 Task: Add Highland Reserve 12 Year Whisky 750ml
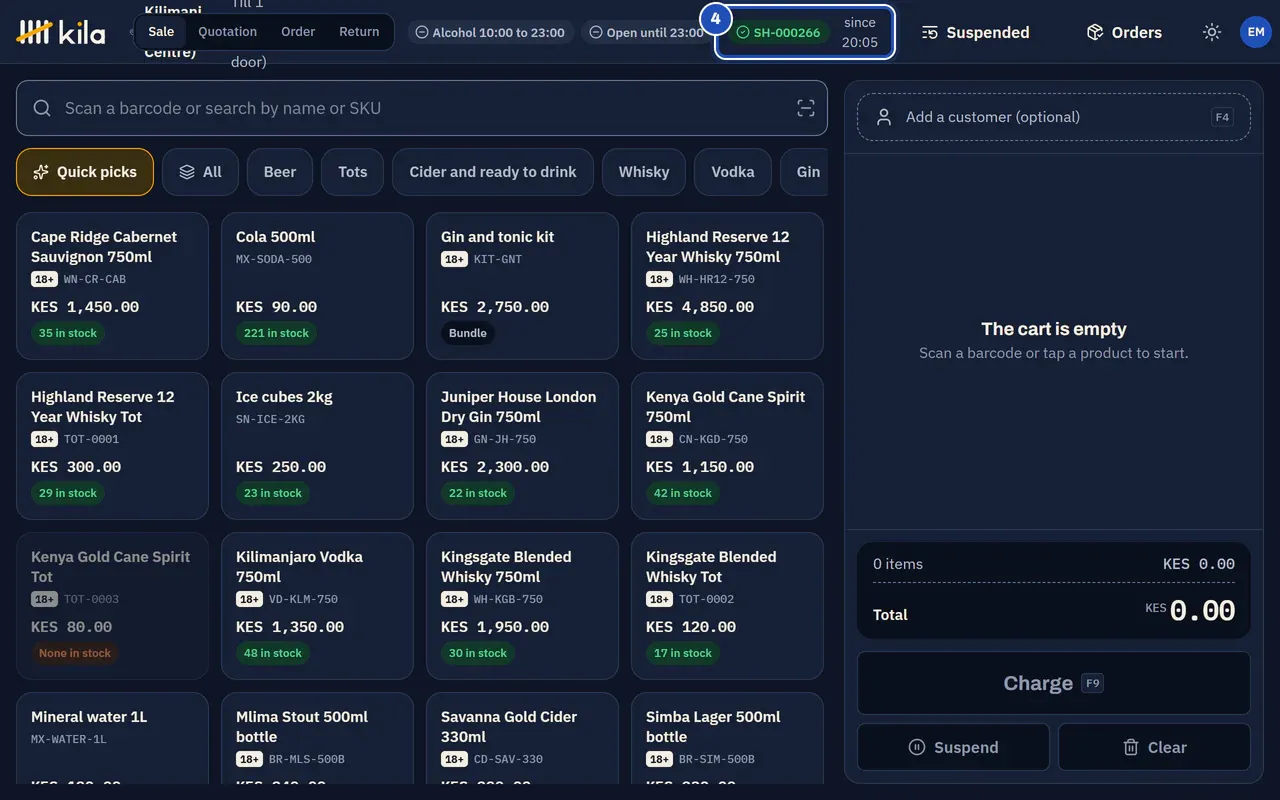point(727,286)
